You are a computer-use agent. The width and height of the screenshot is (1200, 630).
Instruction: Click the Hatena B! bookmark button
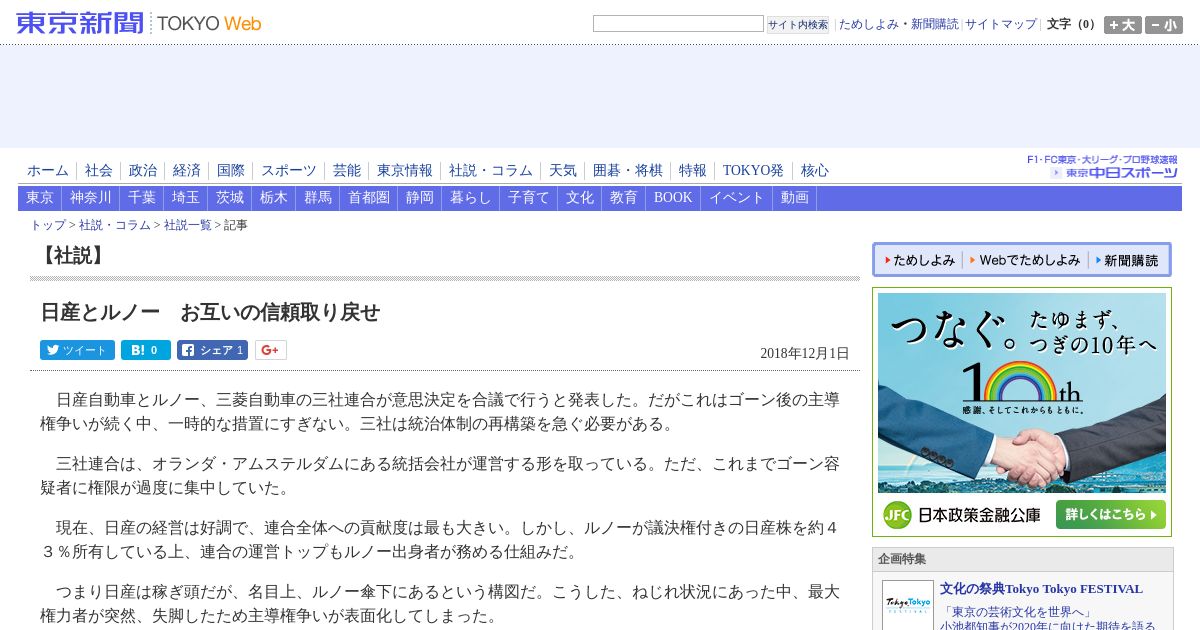pos(146,350)
